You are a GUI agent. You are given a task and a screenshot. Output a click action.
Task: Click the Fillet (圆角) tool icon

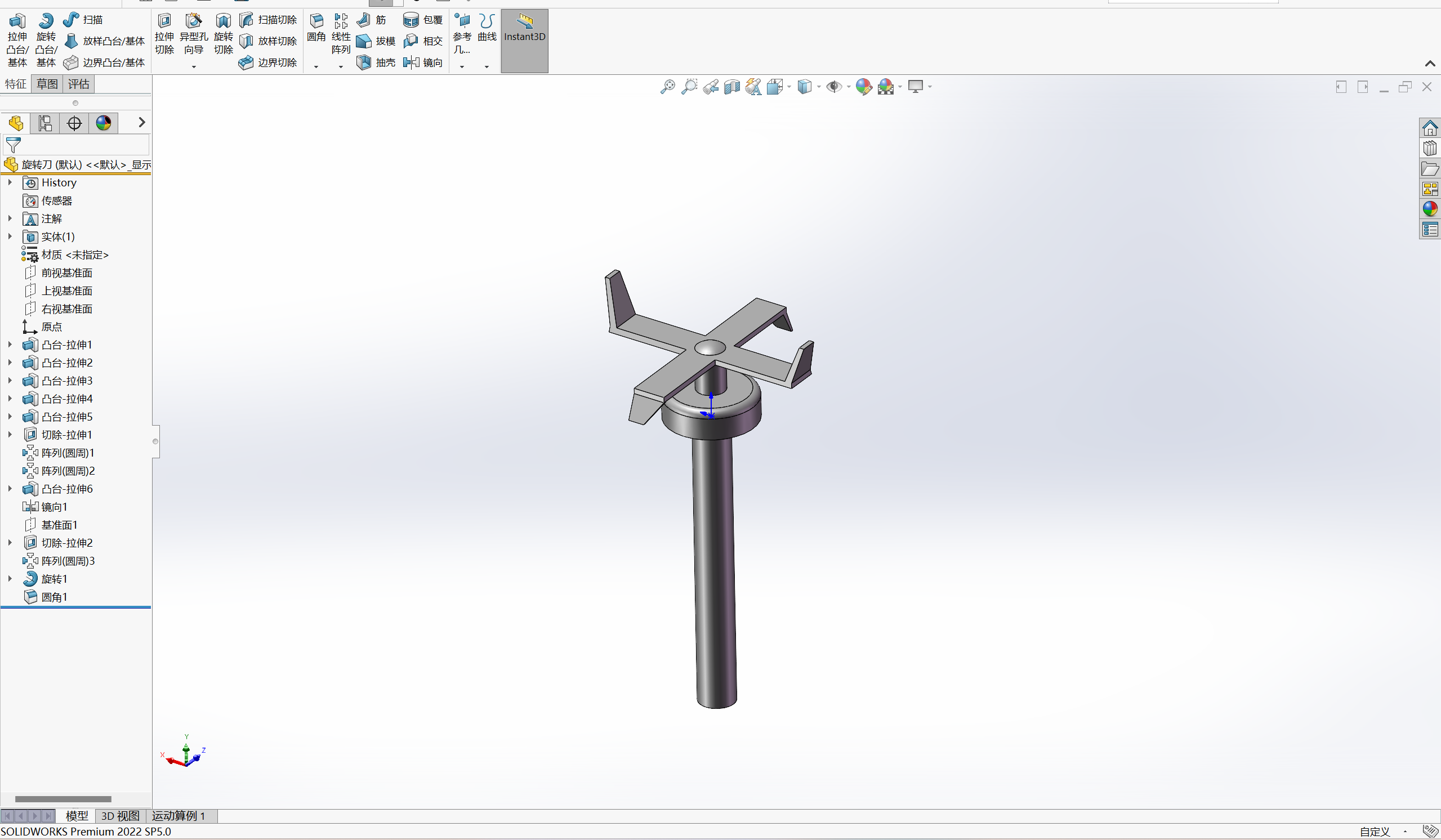[316, 23]
